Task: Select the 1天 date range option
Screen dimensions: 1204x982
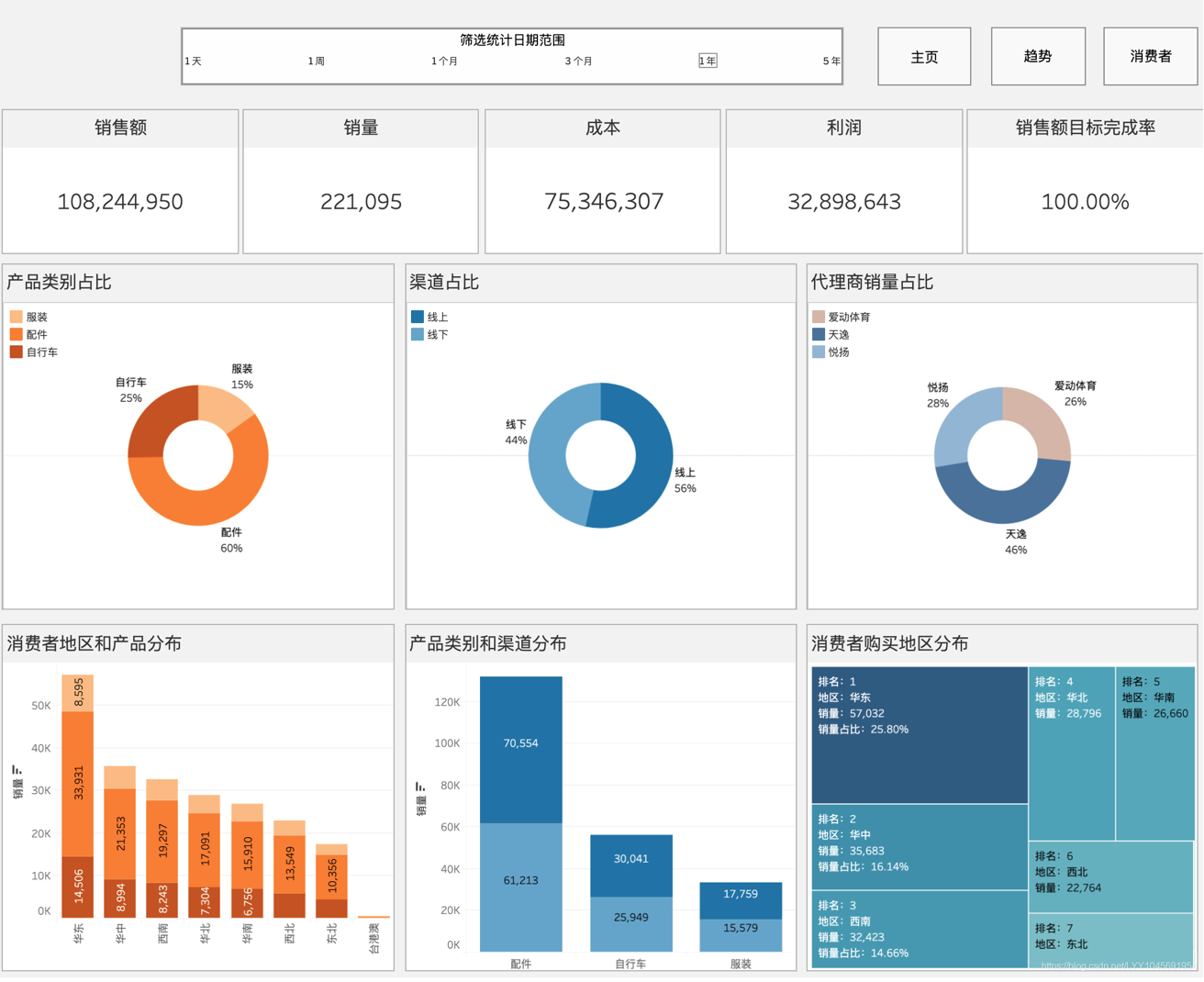Action: (x=193, y=61)
